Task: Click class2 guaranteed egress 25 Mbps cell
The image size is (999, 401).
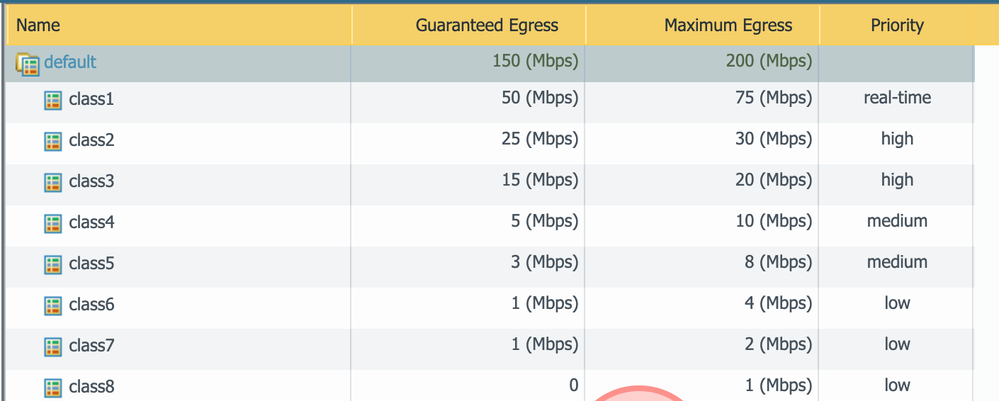Action: 539,139
